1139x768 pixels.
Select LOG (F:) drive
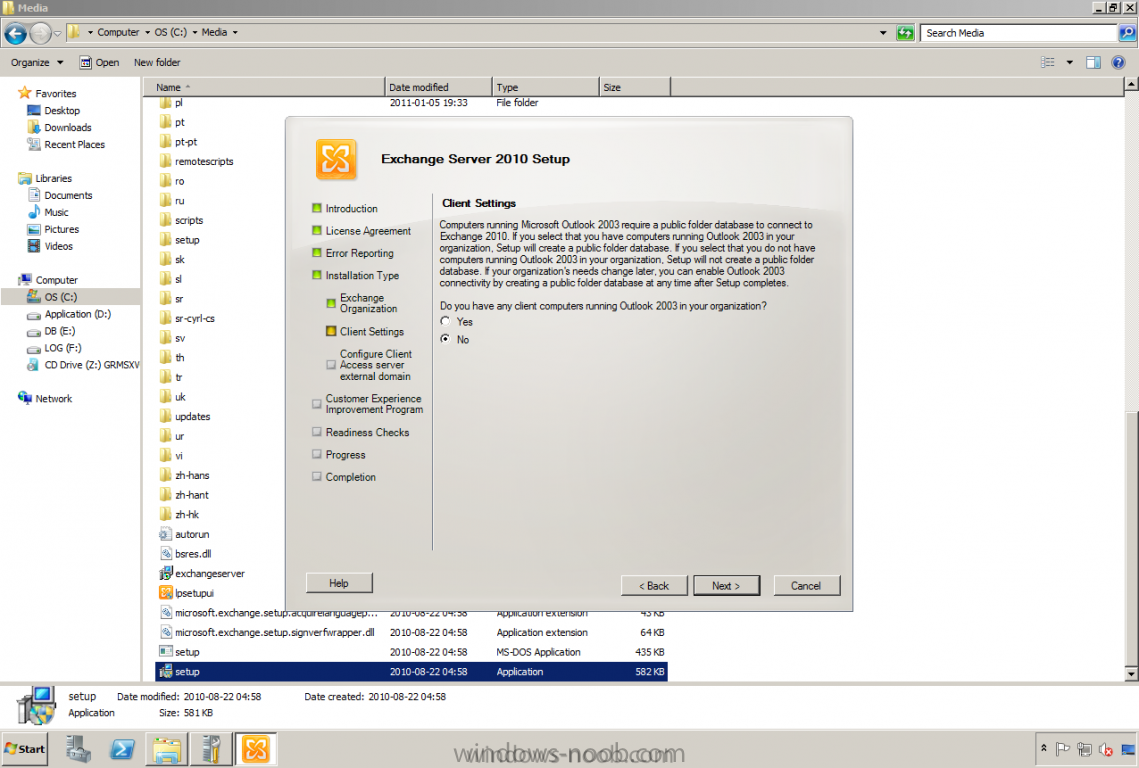pos(63,348)
